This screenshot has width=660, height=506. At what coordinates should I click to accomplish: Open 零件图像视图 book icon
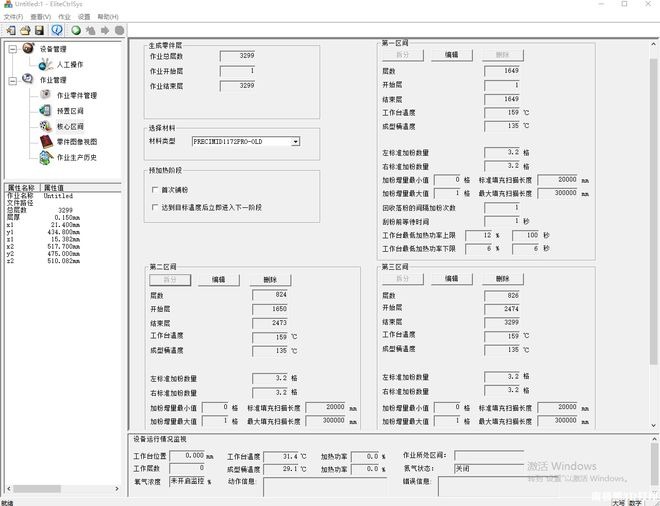click(46, 141)
